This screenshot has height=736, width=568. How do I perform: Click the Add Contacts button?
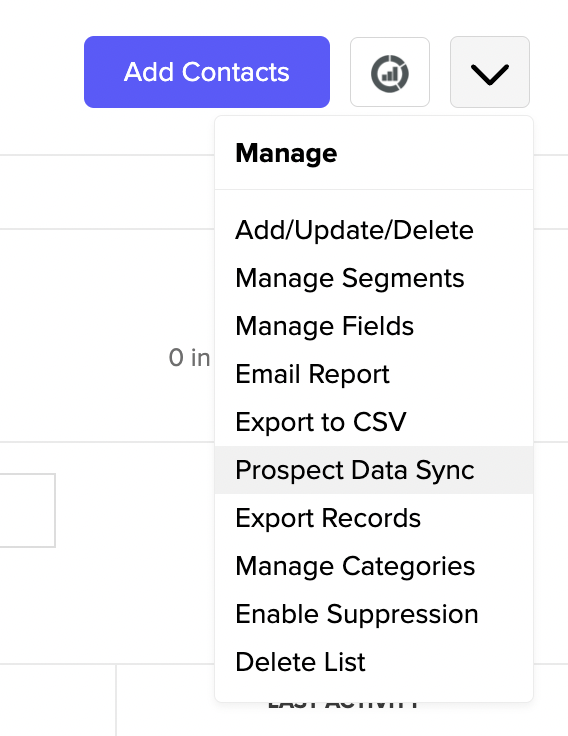pyautogui.click(x=207, y=72)
